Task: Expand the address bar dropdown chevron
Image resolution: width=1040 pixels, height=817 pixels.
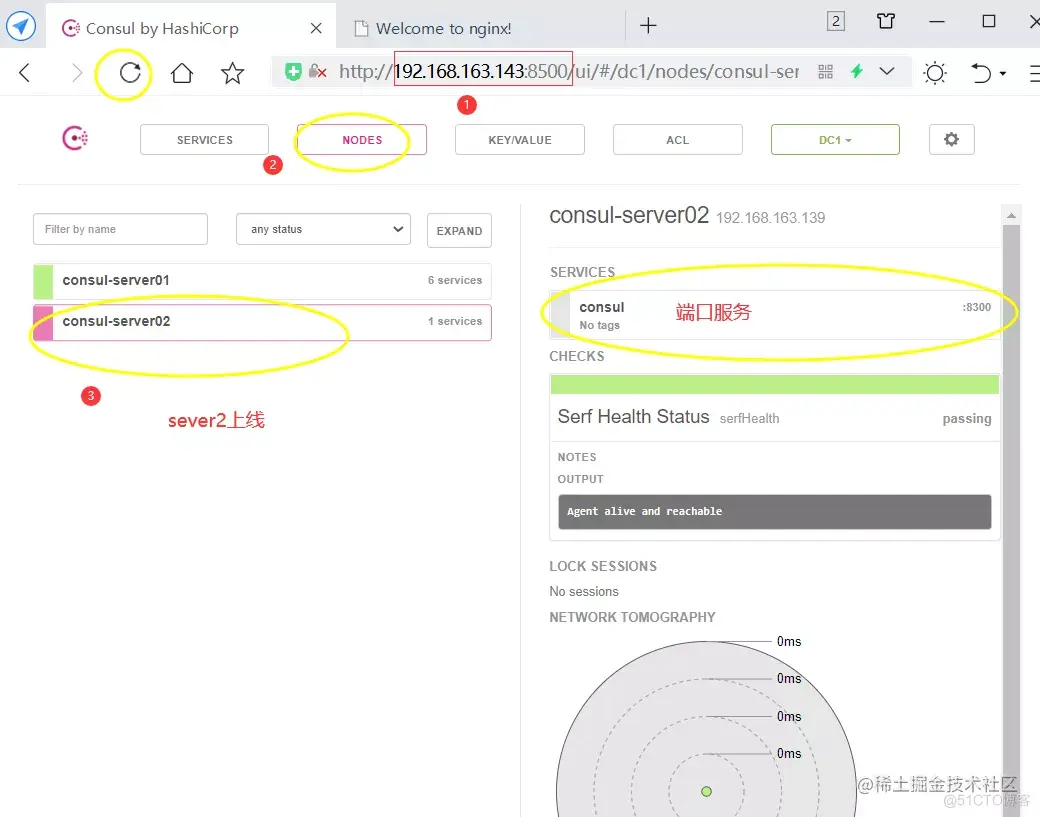Action: point(887,71)
